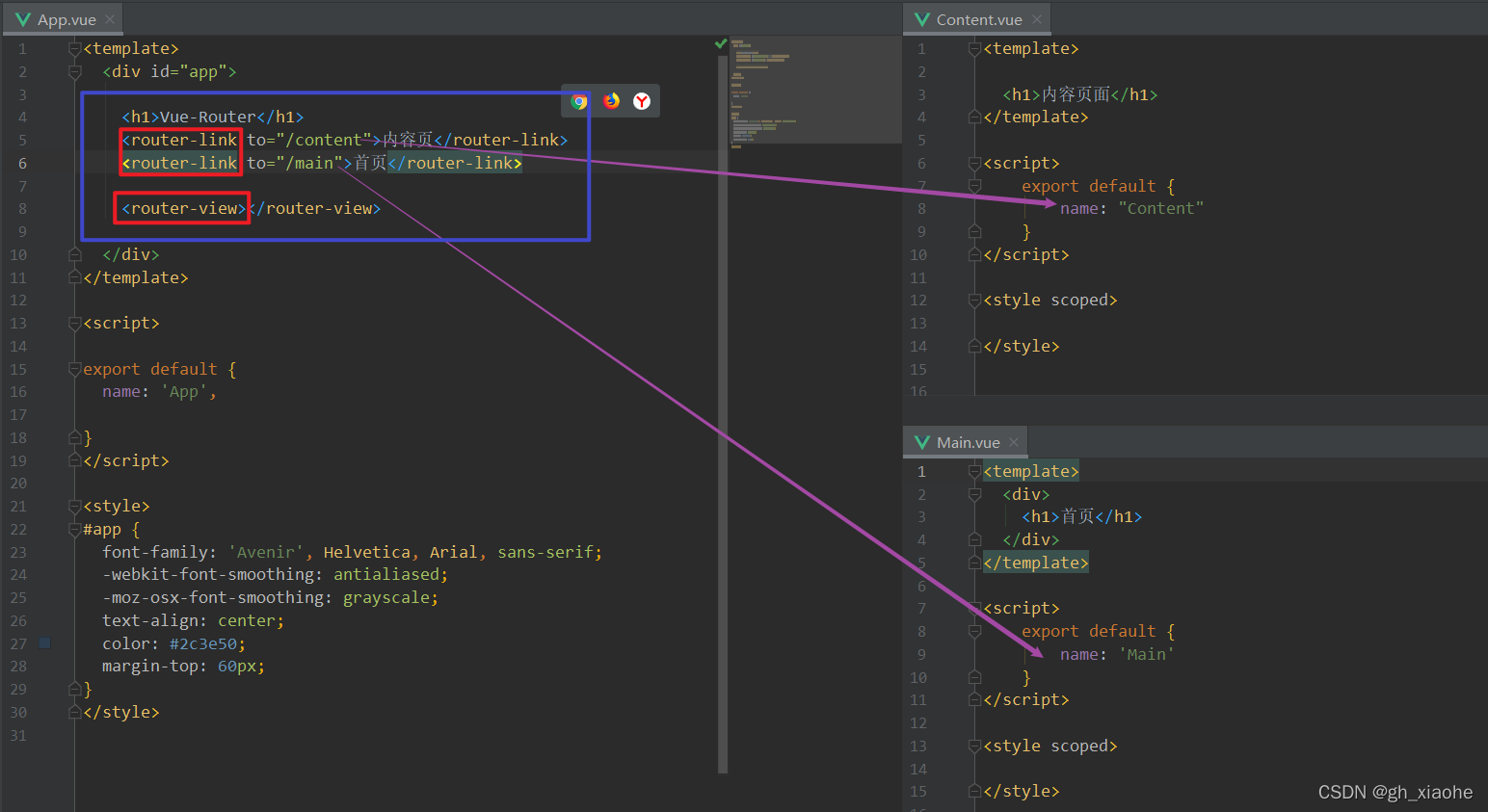Click the green inspection checkmark in App.vue

coord(721,43)
